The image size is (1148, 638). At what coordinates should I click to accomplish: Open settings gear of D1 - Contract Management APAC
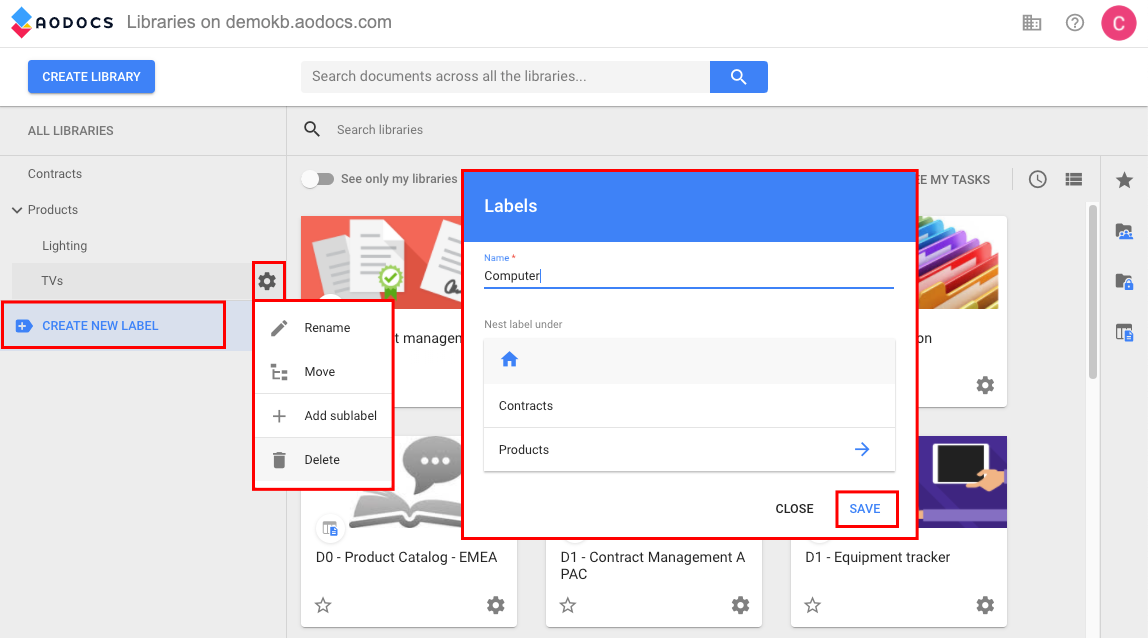740,605
